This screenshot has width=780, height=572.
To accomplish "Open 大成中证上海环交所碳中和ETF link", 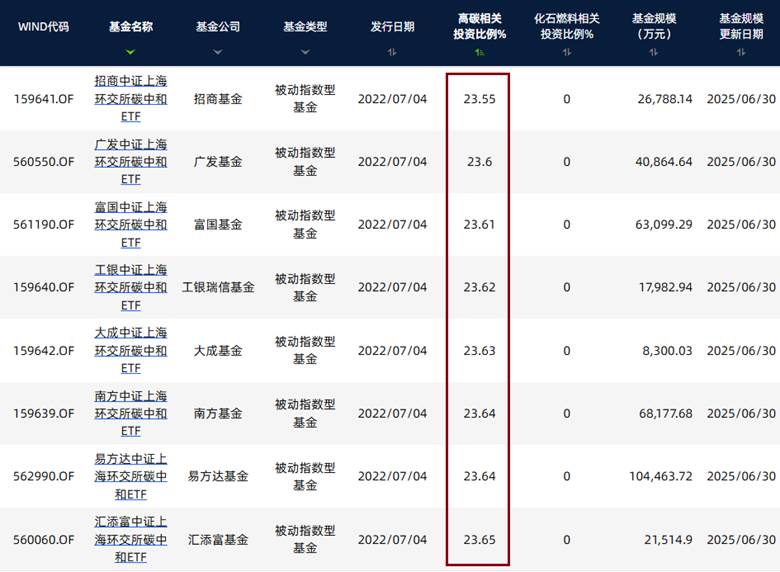I will [x=131, y=351].
